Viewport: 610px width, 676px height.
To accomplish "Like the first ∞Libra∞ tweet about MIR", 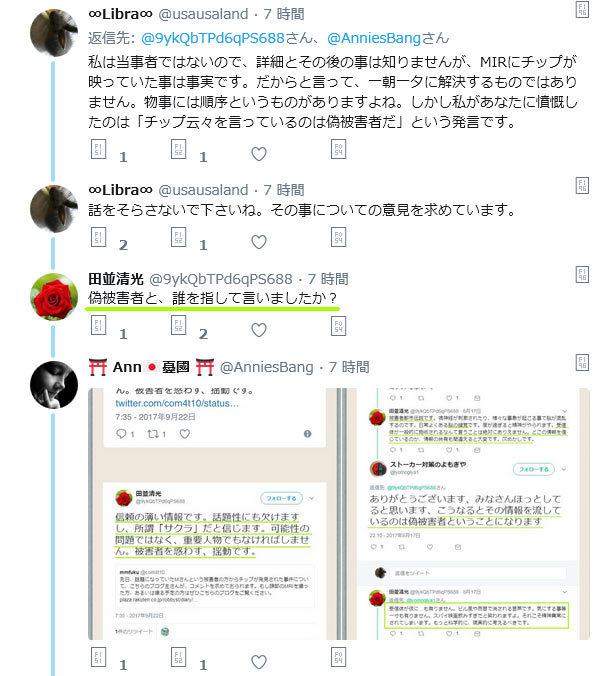I will pos(259,154).
